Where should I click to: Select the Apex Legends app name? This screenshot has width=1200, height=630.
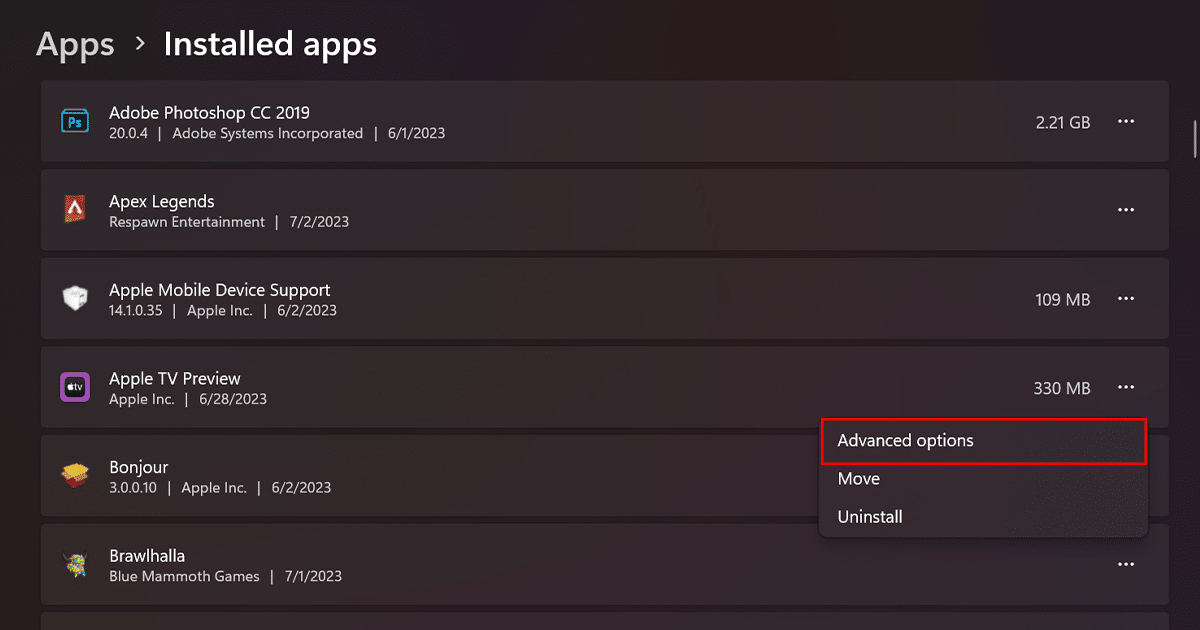162,201
